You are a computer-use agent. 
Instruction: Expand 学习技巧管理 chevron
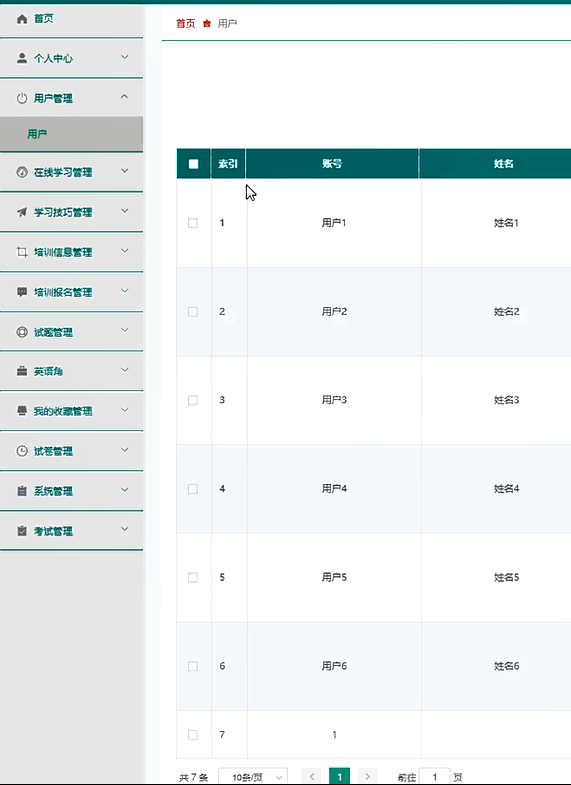coord(125,211)
